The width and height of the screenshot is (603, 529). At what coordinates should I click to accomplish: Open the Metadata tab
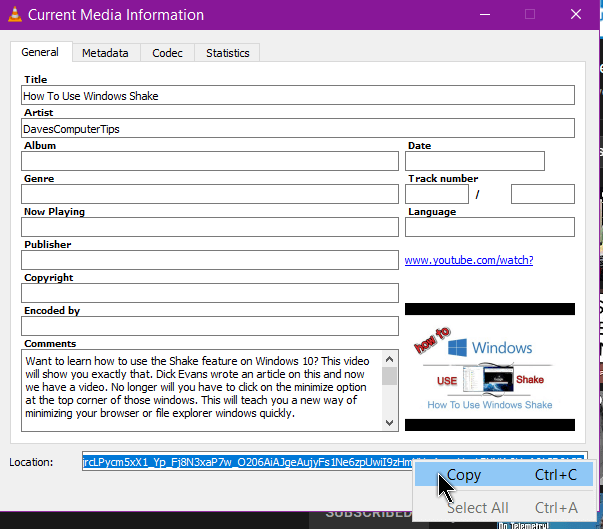click(x=105, y=53)
